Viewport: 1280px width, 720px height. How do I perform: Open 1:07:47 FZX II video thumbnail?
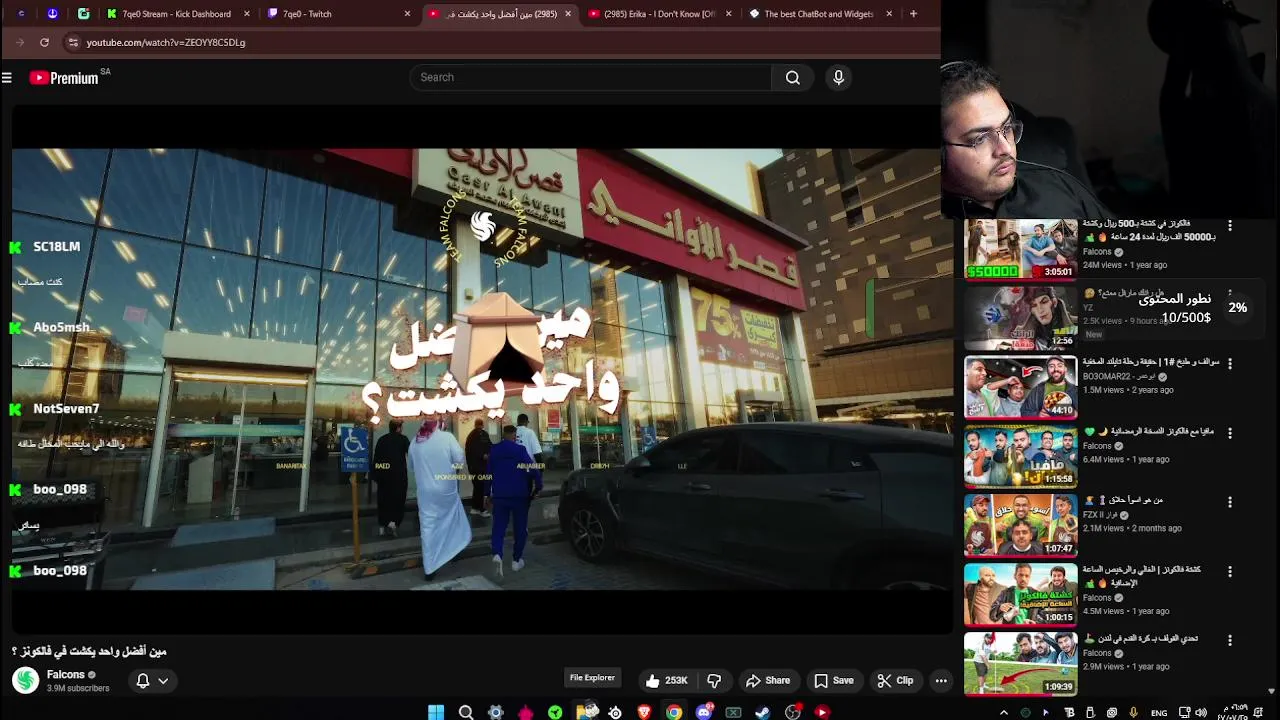pyautogui.click(x=1020, y=525)
